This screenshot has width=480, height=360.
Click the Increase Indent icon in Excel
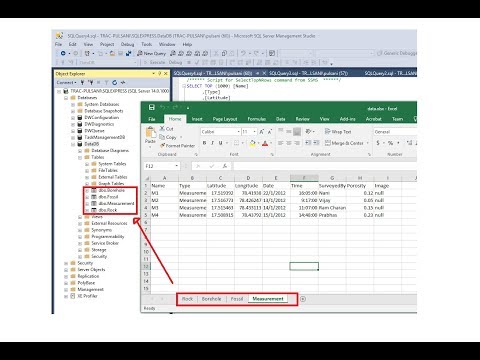coord(316,143)
